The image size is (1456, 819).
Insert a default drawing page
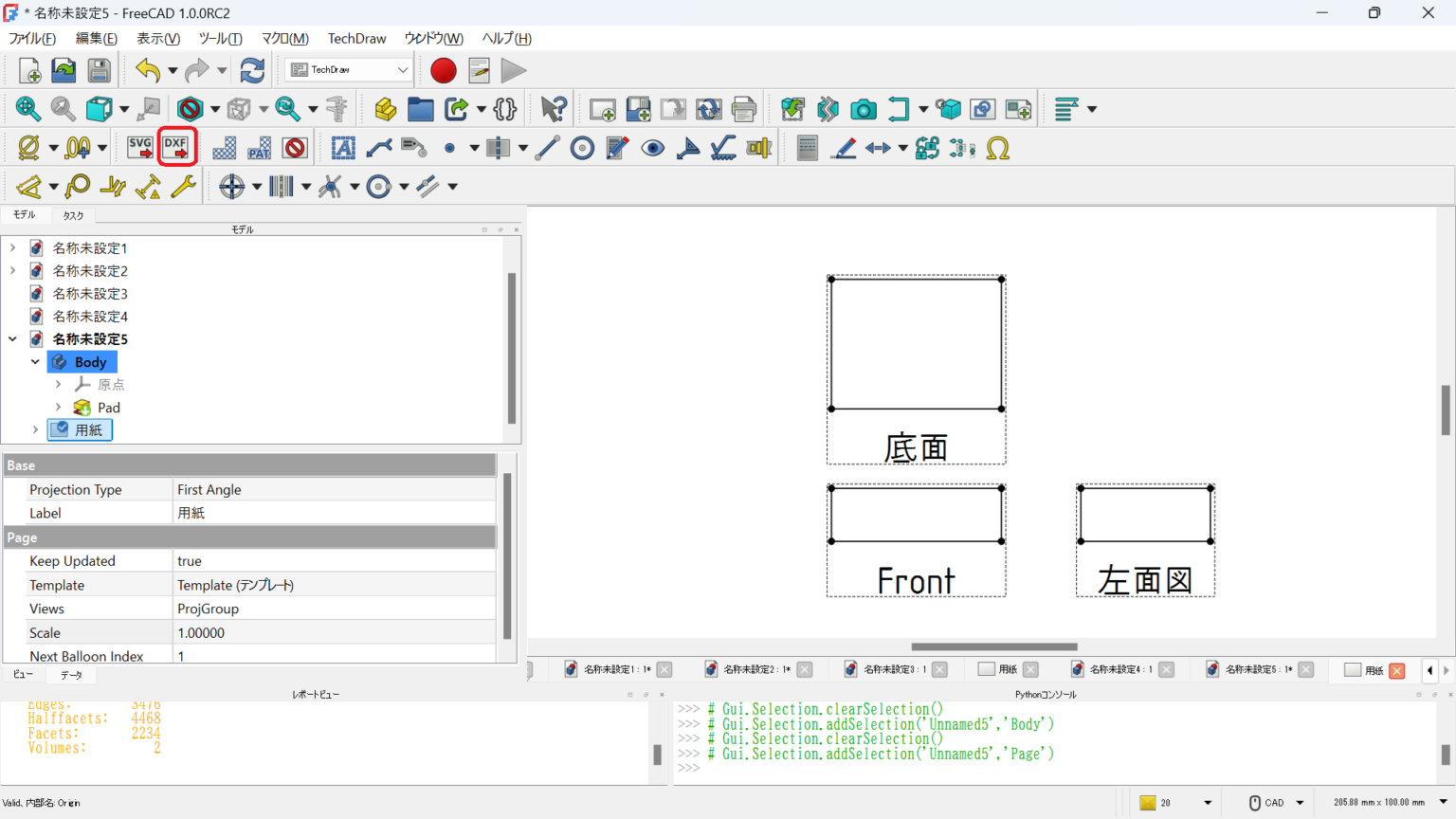[x=601, y=109]
